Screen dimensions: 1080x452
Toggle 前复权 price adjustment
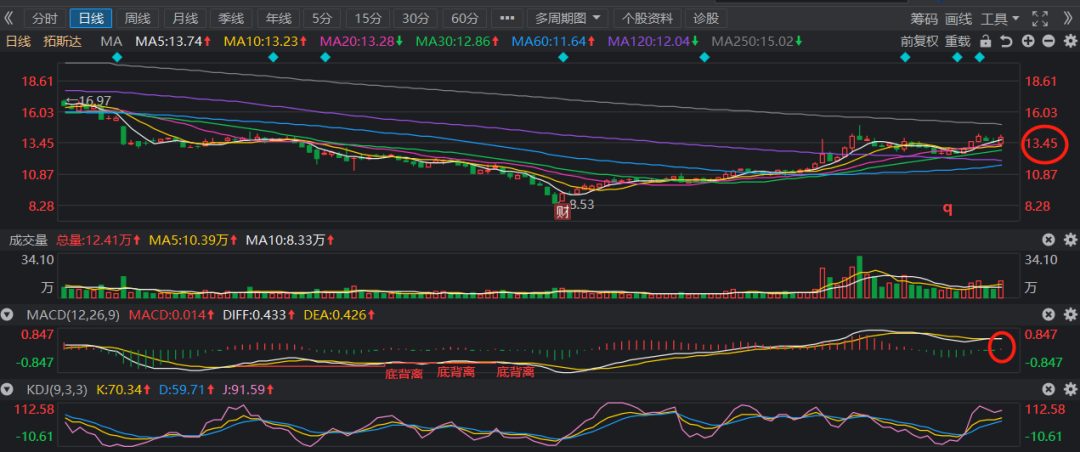919,41
